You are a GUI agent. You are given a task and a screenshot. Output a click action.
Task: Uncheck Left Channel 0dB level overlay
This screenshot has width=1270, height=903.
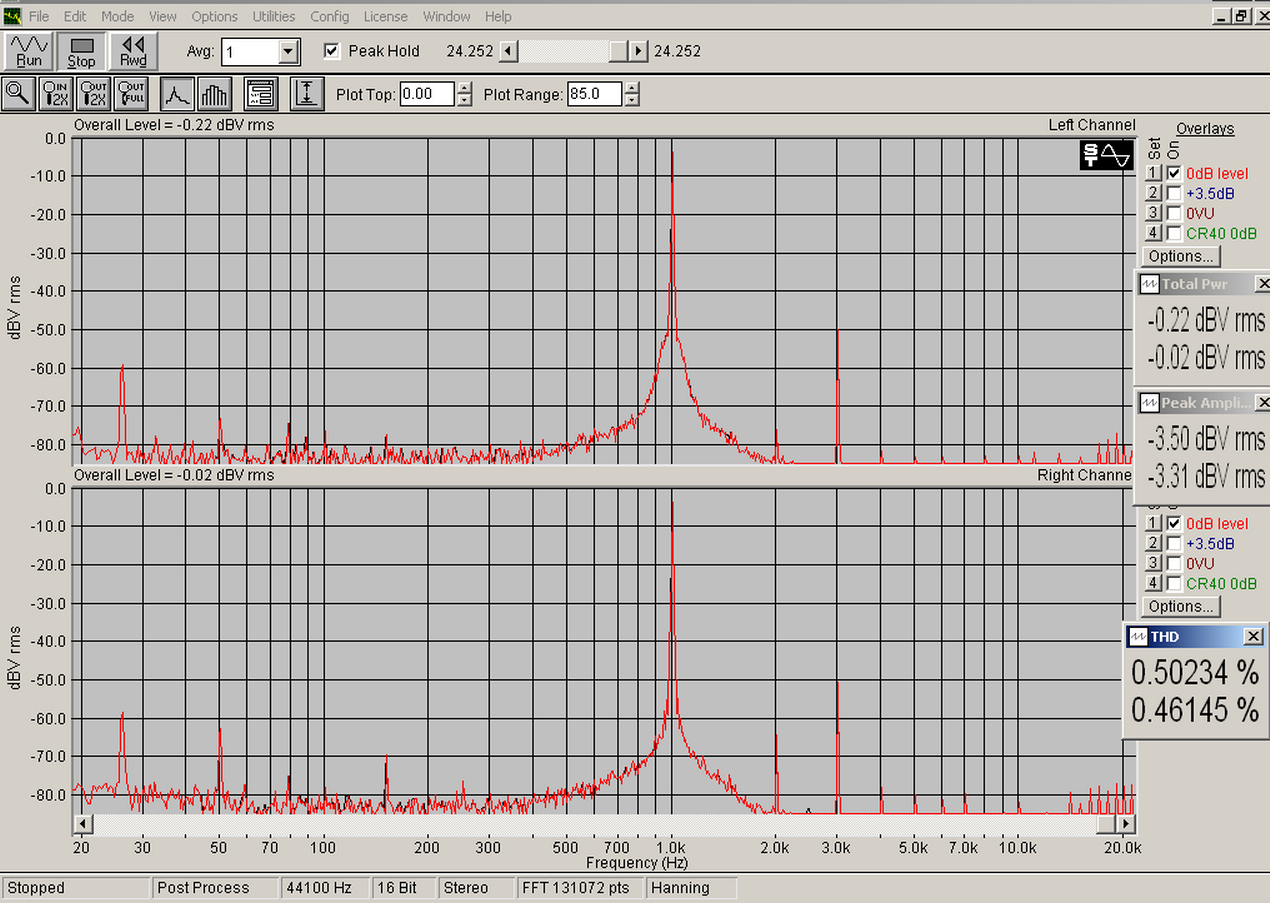click(x=1174, y=173)
